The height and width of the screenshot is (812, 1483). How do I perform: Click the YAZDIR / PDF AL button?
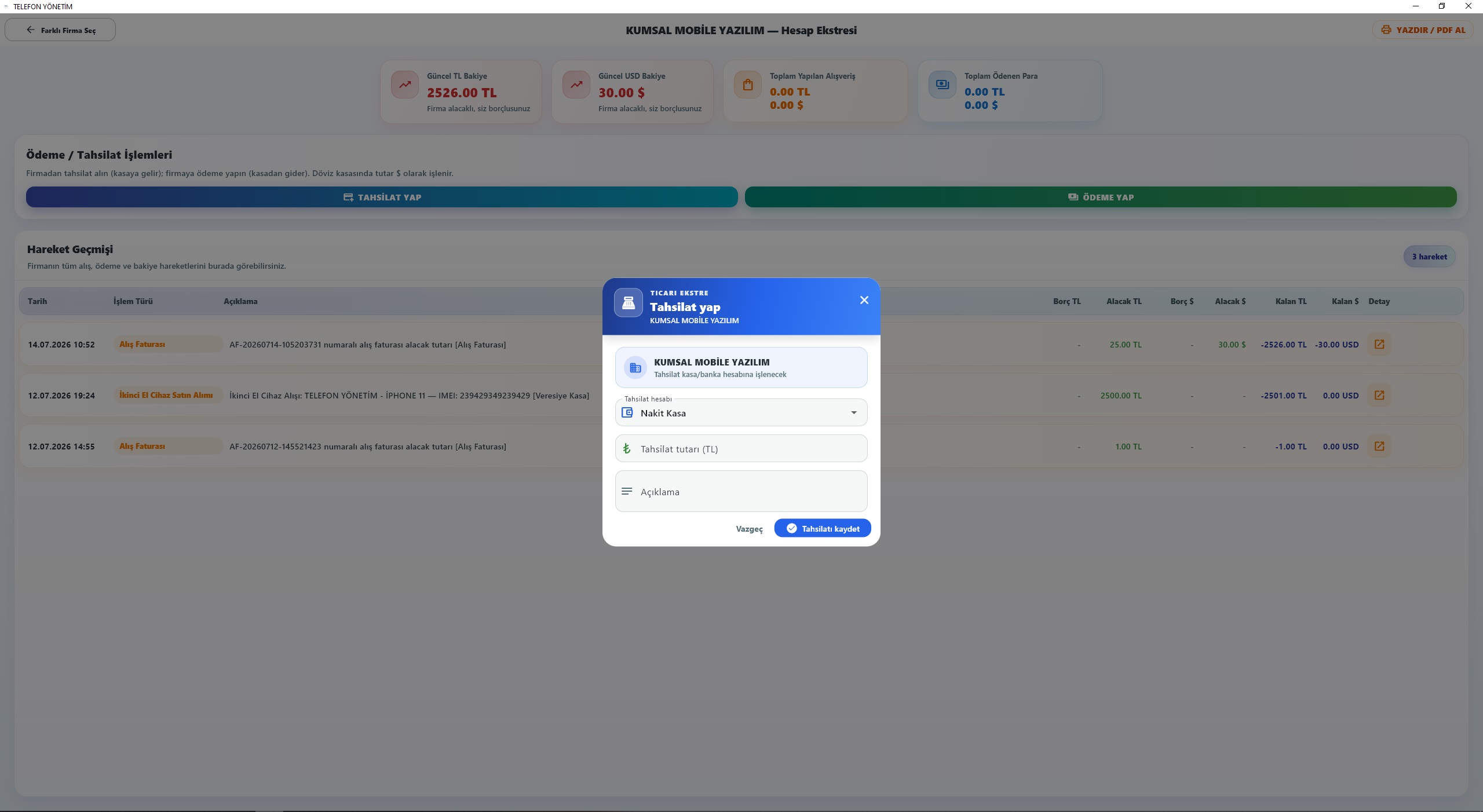point(1423,30)
